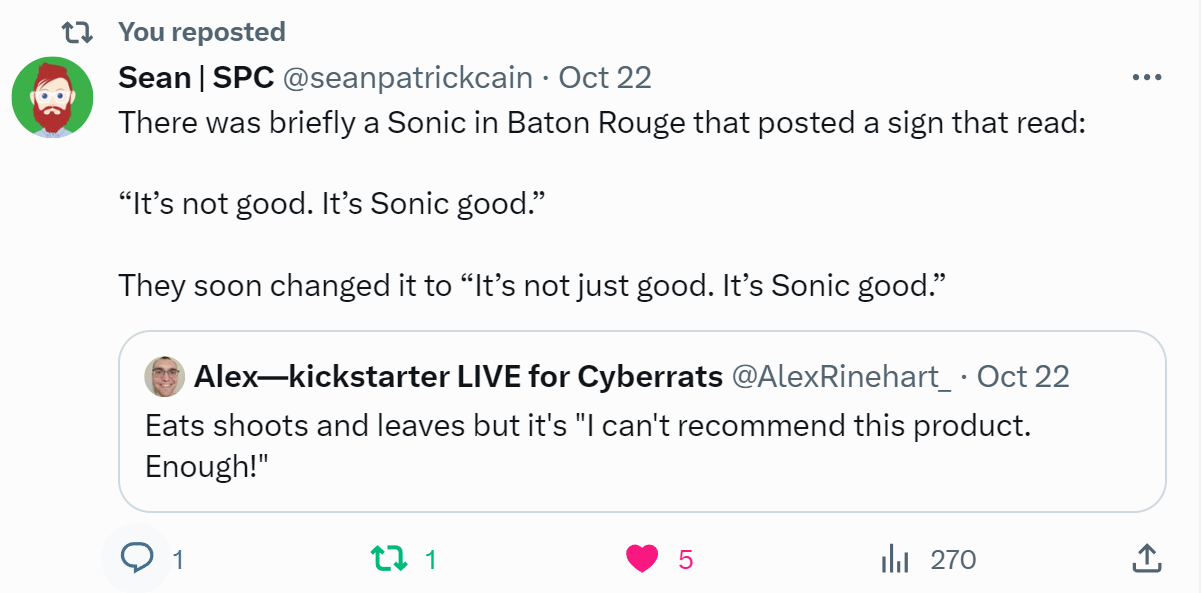The width and height of the screenshot is (1202, 593).
Task: Open the Sean | SPC display name
Action: click(x=196, y=77)
